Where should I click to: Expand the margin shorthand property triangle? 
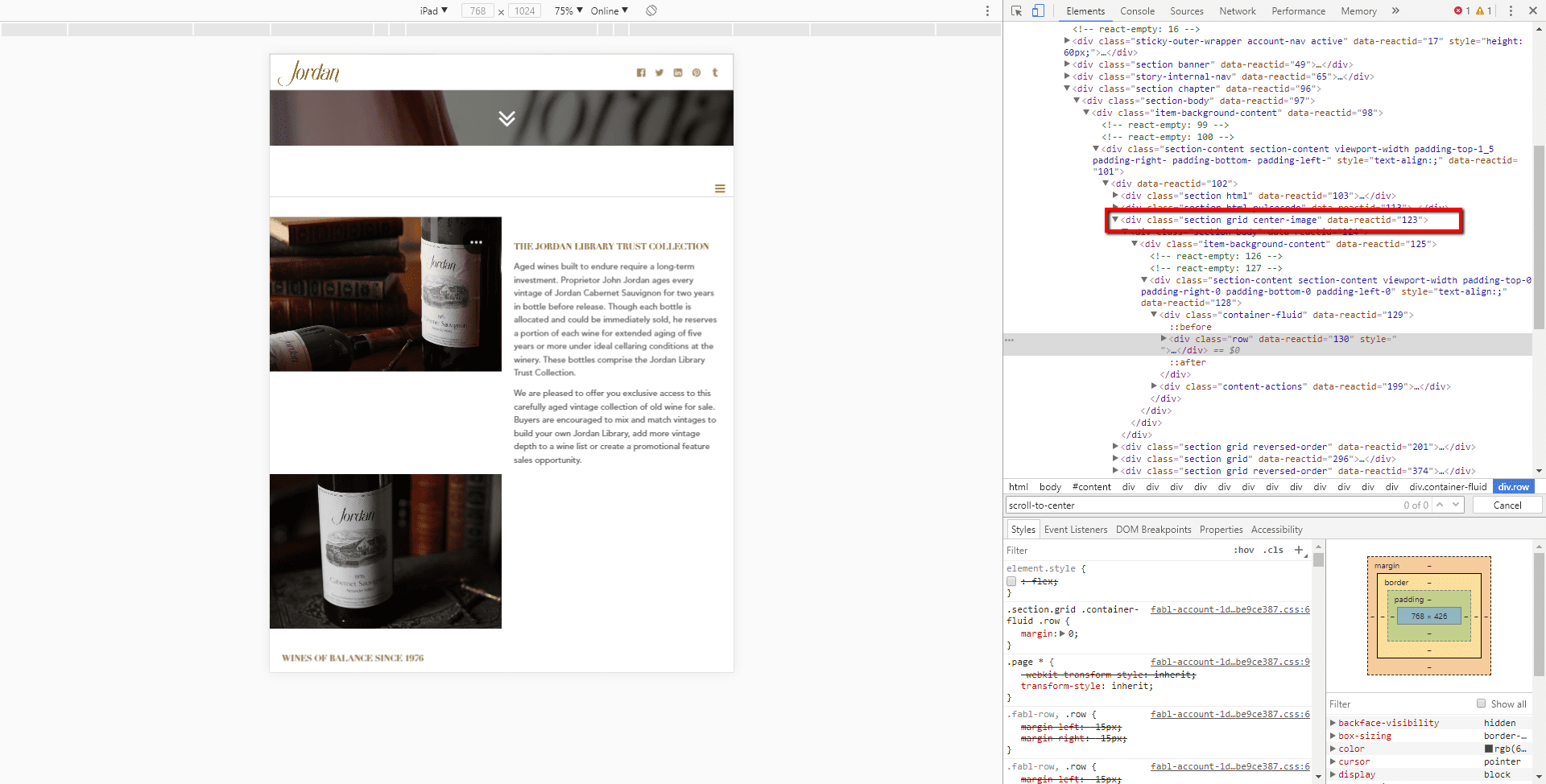(1062, 633)
